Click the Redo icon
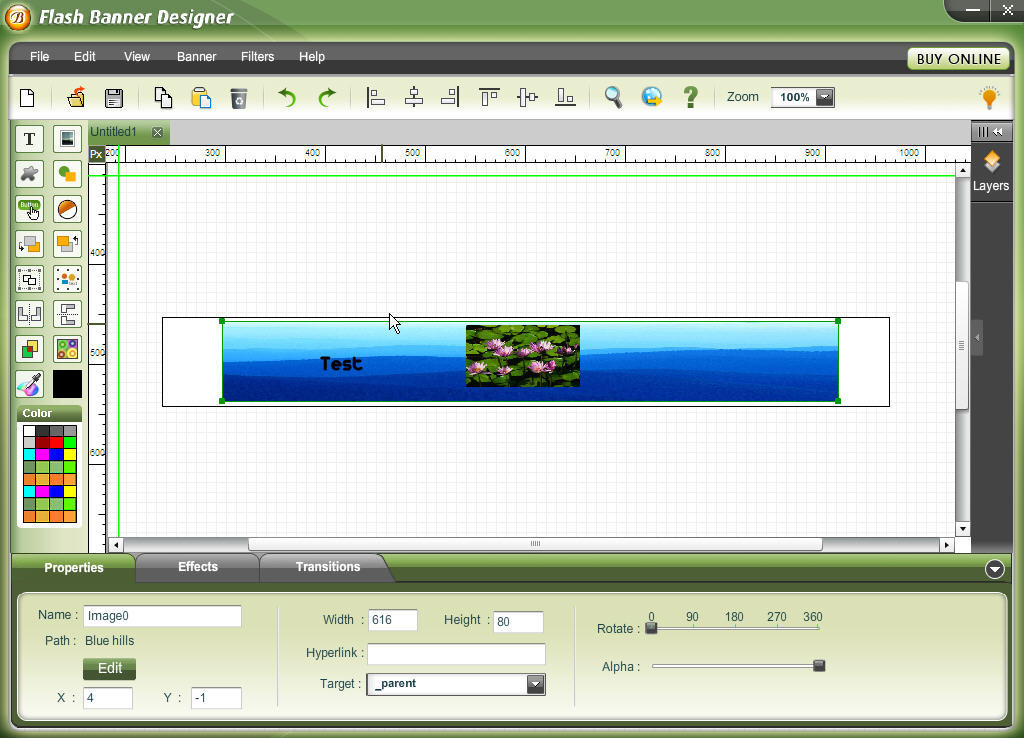The image size is (1024, 738). pos(327,97)
